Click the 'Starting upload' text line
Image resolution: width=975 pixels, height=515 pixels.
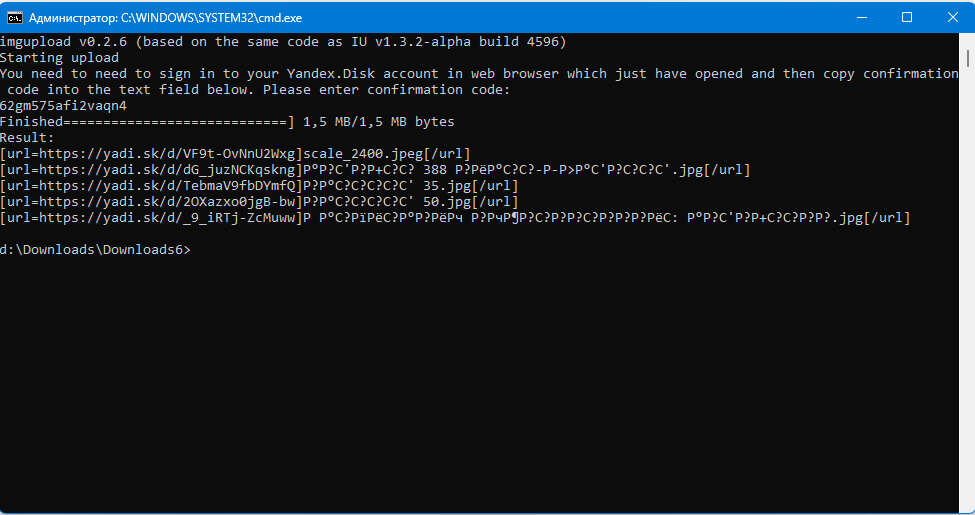click(x=59, y=58)
